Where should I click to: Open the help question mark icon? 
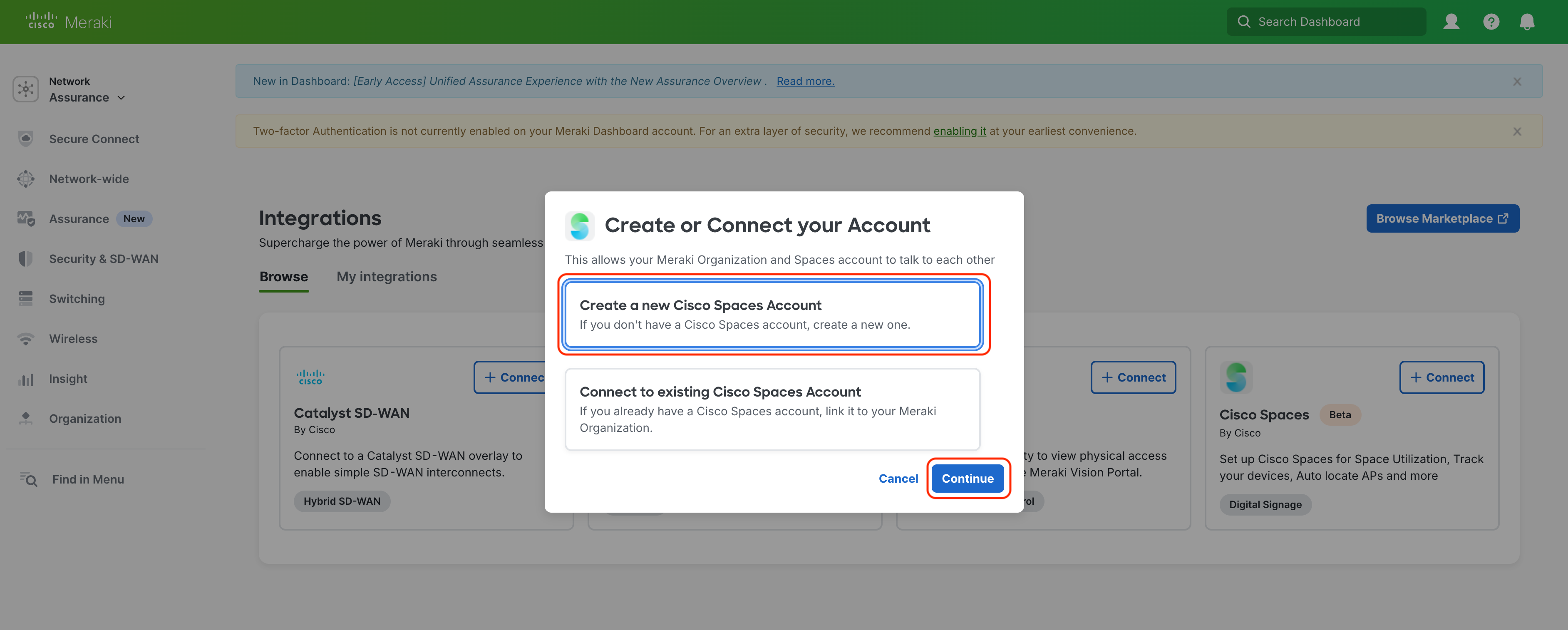point(1491,22)
